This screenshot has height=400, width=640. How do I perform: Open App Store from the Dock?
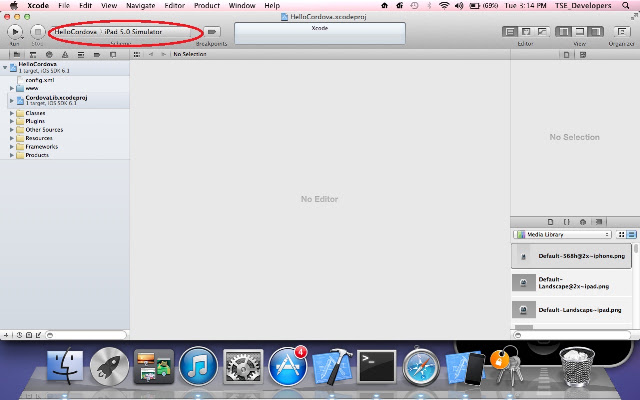click(288, 366)
